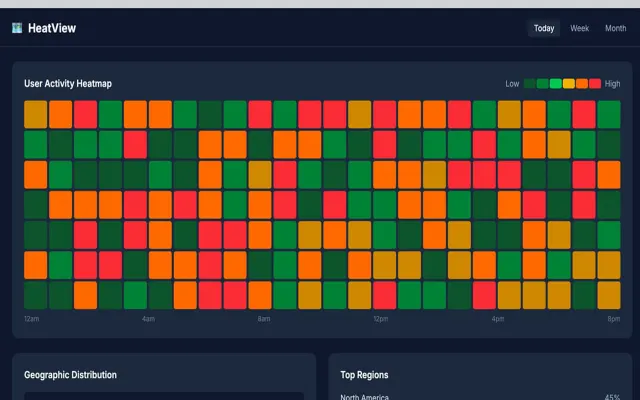Click the 8pm axis label

click(x=613, y=319)
